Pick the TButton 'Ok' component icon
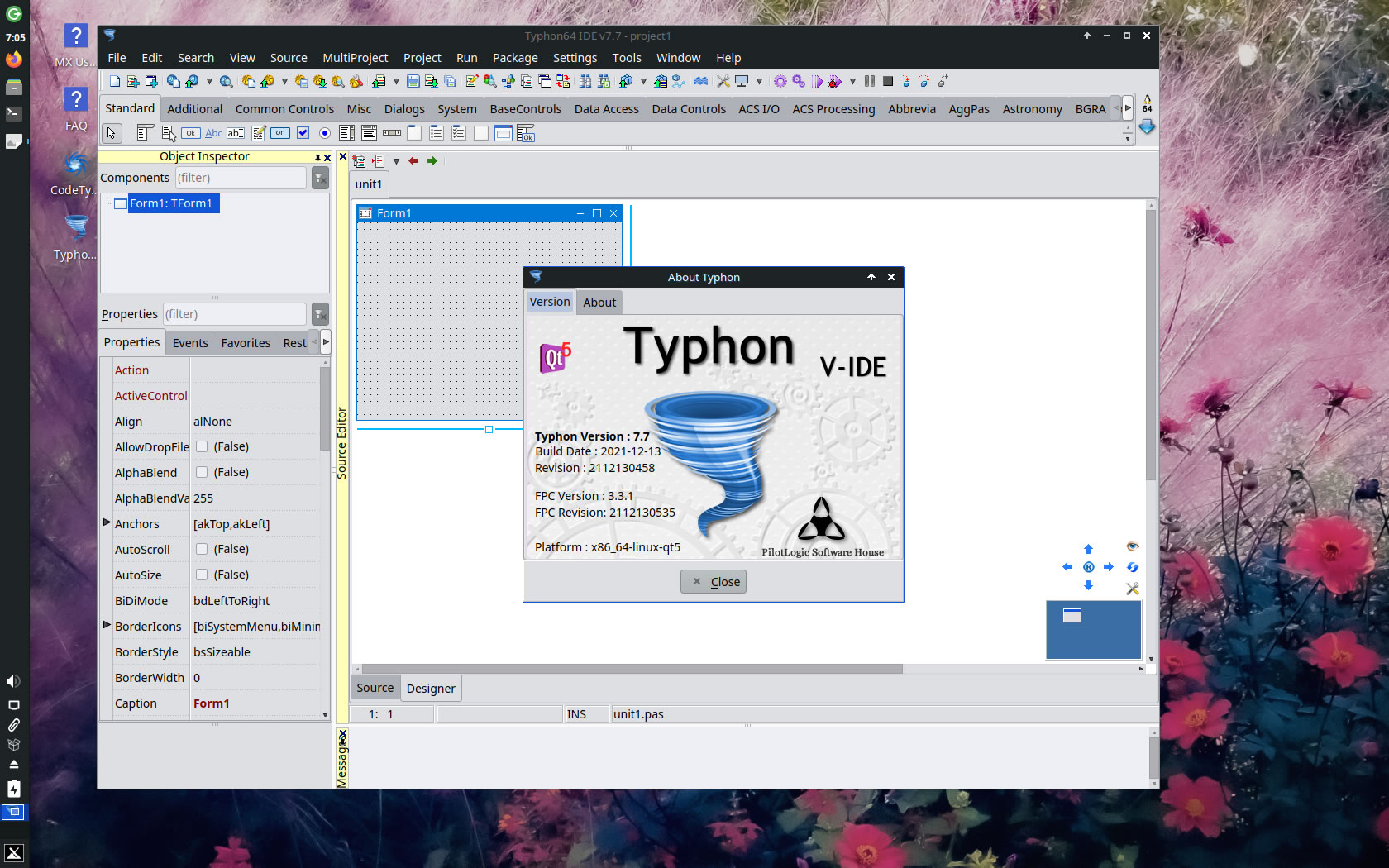The height and width of the screenshot is (868, 1389). [x=190, y=132]
